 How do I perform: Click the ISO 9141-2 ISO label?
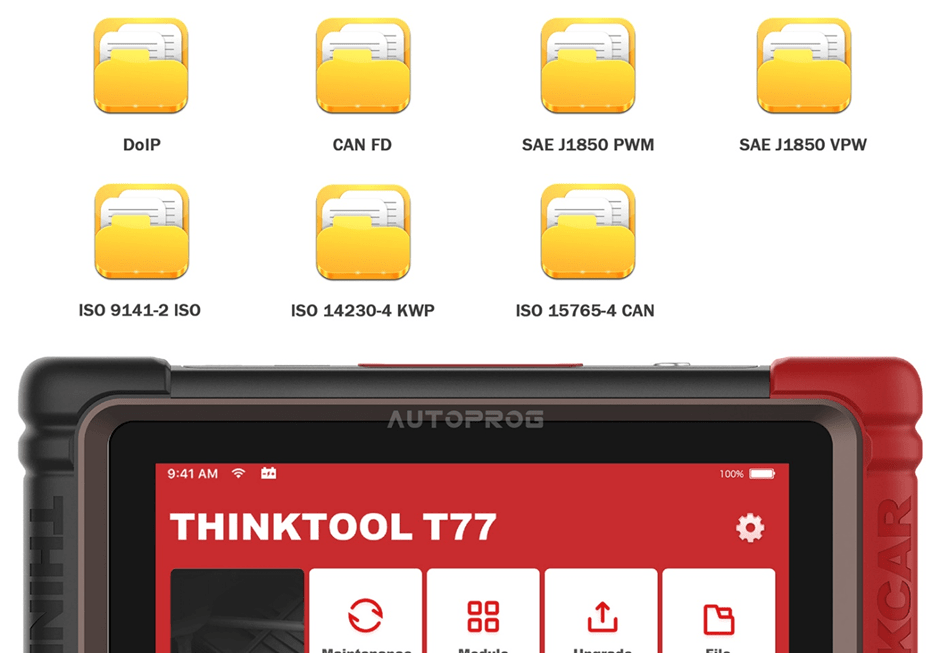pyautogui.click(x=140, y=310)
